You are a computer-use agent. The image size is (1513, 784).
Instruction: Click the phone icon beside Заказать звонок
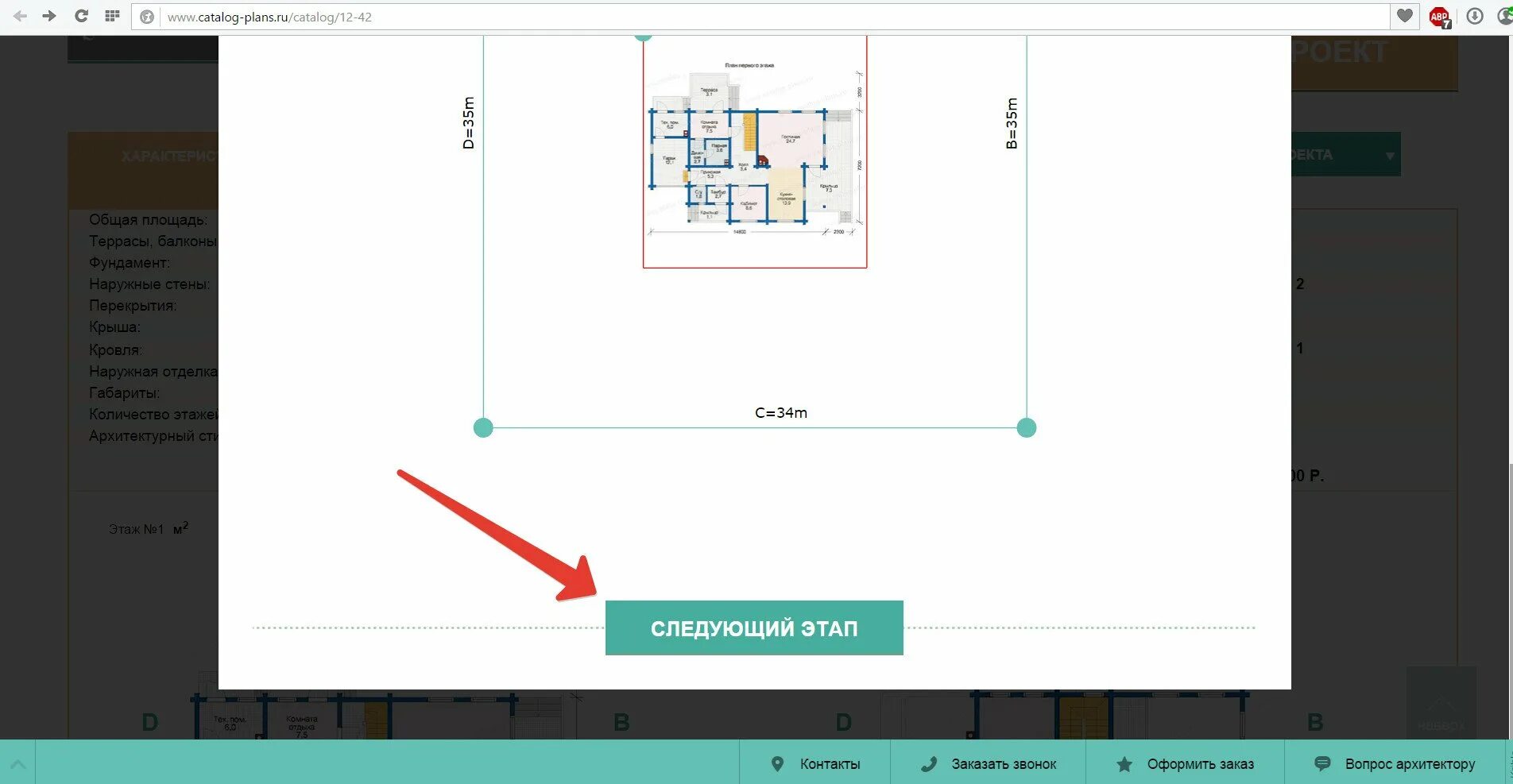pyautogui.click(x=928, y=764)
